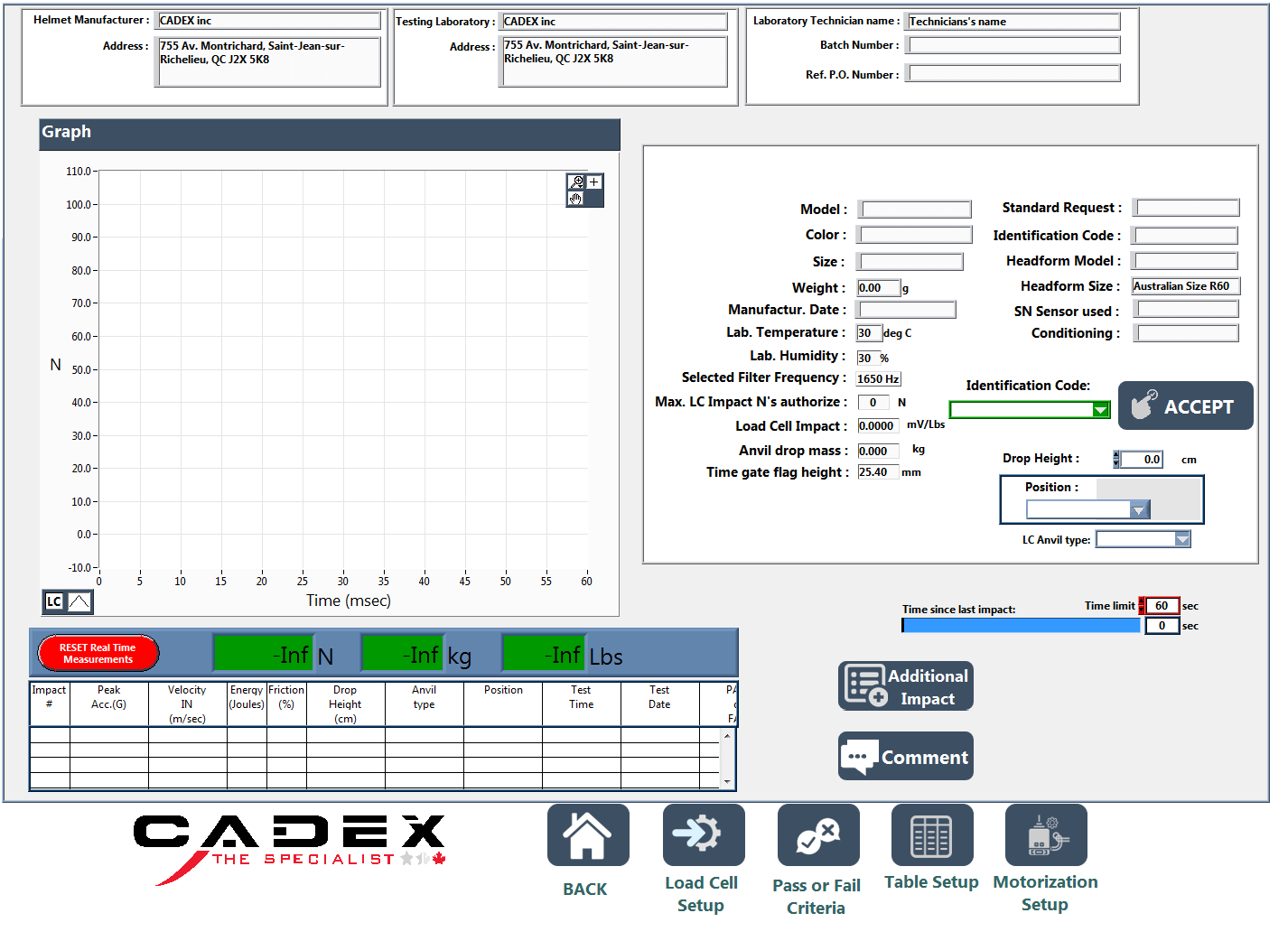Screen dimensions: 1288x941
Task: Open Load Cell Setup
Action: click(x=703, y=835)
